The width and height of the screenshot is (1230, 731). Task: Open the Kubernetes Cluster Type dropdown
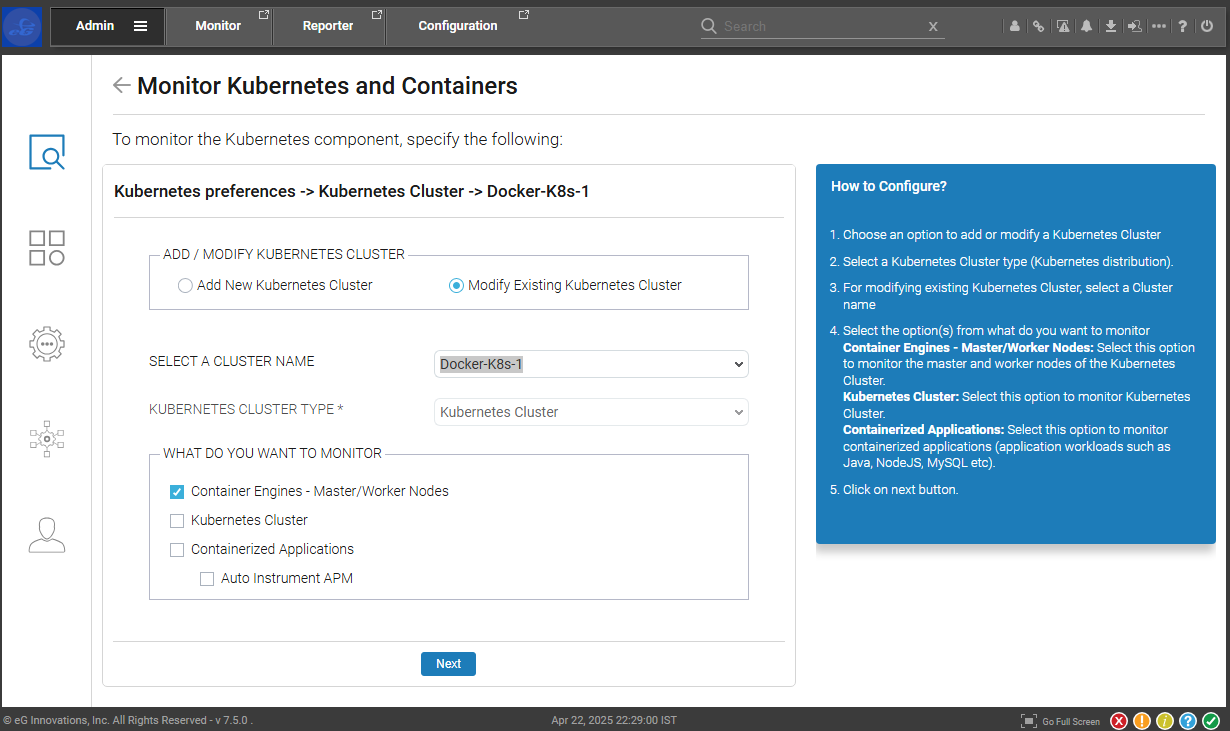tap(591, 412)
